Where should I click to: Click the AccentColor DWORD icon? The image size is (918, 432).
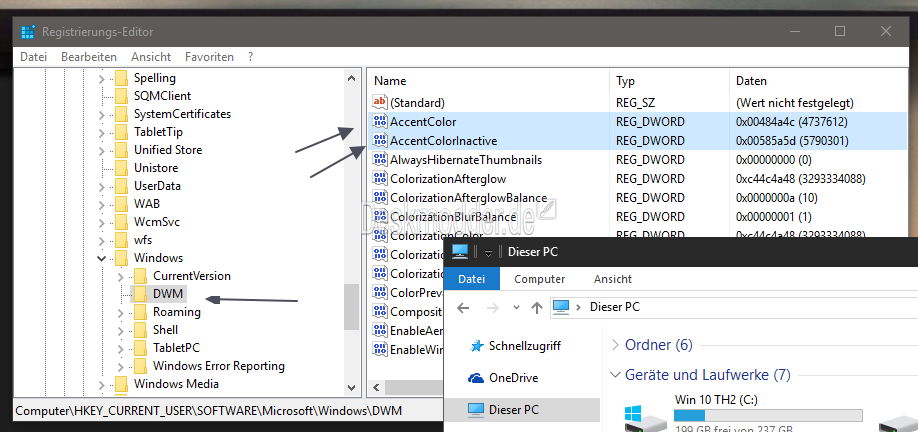(x=380, y=122)
